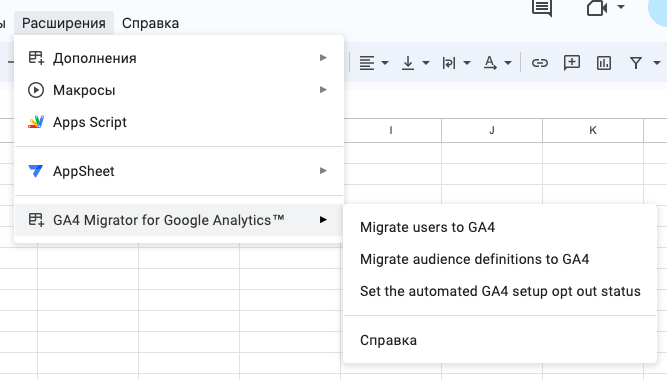Open comment history icon at top
Viewport: 667px width, 380px height.
[542, 8]
